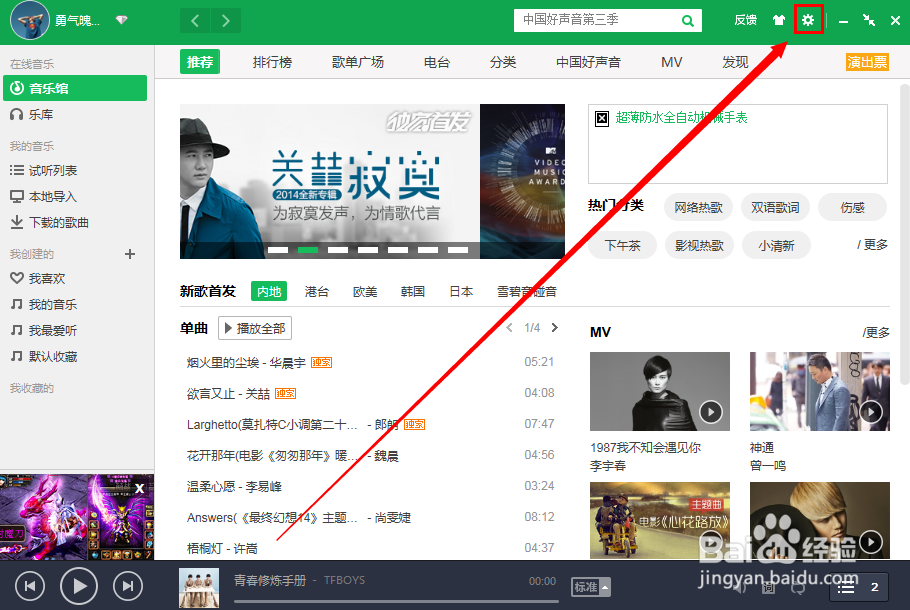910x610 pixels.
Task: Click the user avatar picture
Action: pos(30,20)
